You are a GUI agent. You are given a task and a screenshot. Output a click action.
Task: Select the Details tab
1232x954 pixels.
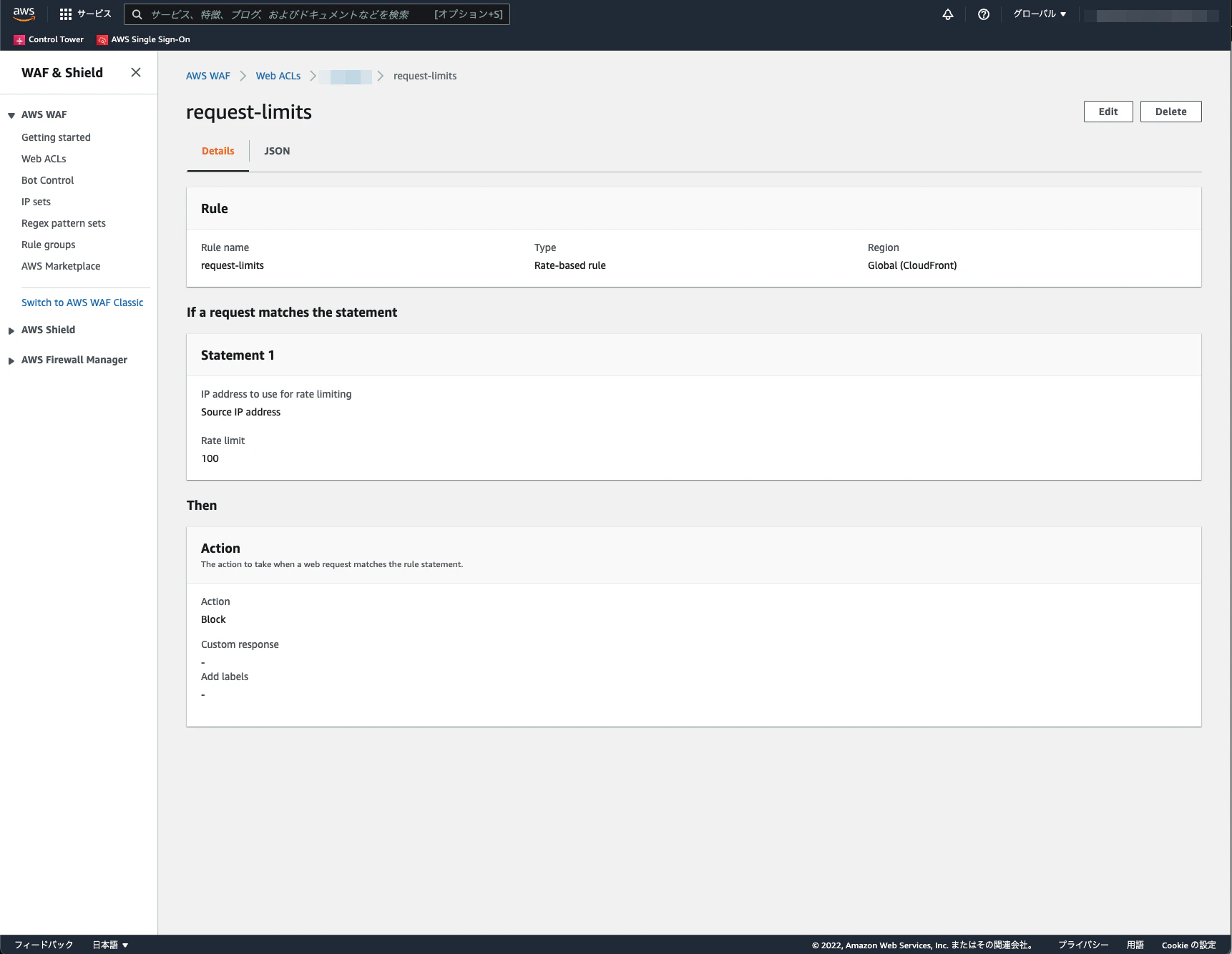click(218, 151)
